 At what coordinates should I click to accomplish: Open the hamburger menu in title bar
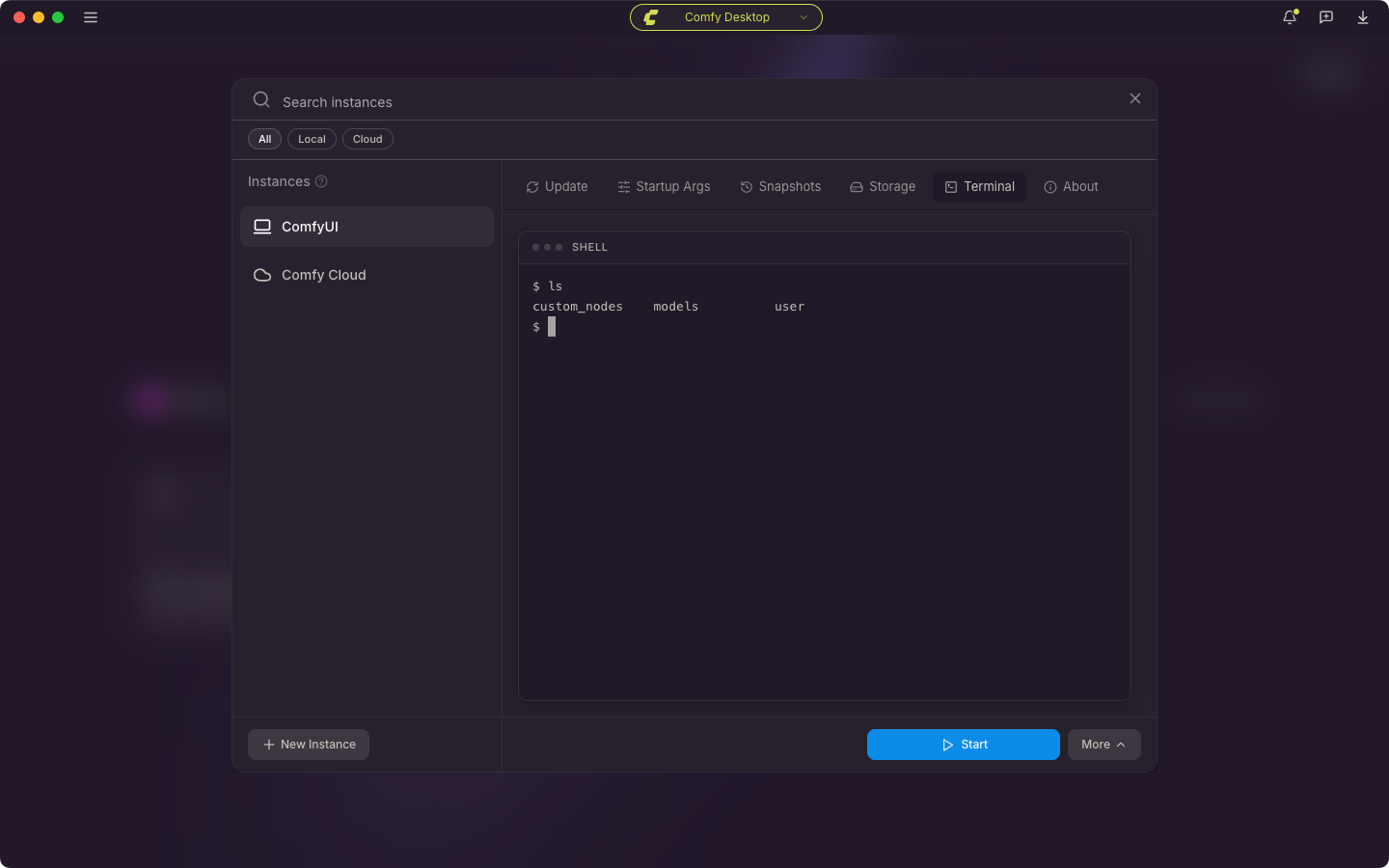91,17
